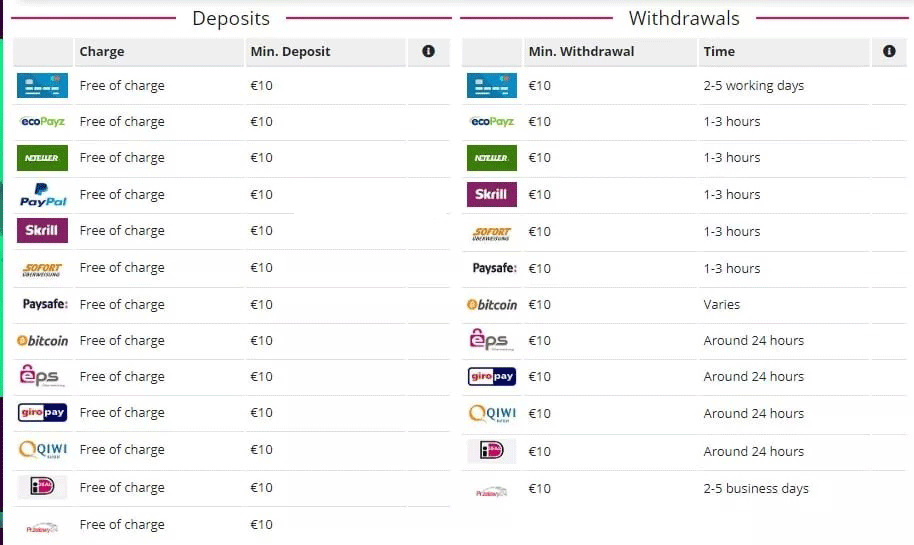The image size is (914, 545).
Task: Click the eps logo in Withdrawals
Action: (x=491, y=340)
